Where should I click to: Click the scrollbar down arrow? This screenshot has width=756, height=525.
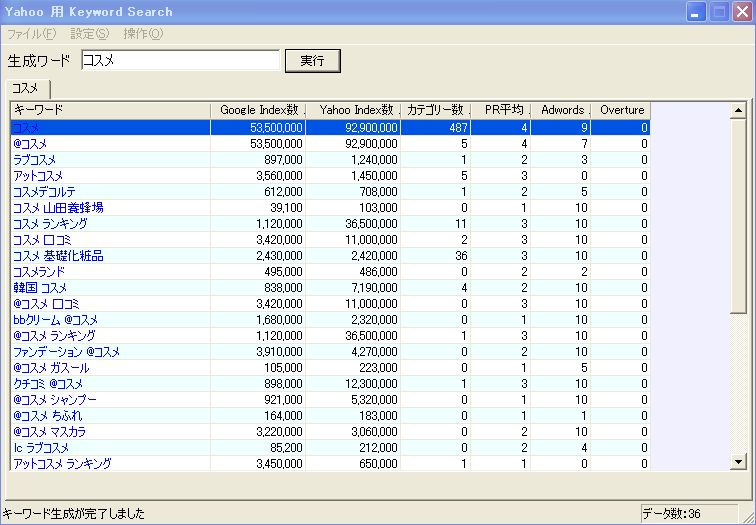[x=739, y=462]
